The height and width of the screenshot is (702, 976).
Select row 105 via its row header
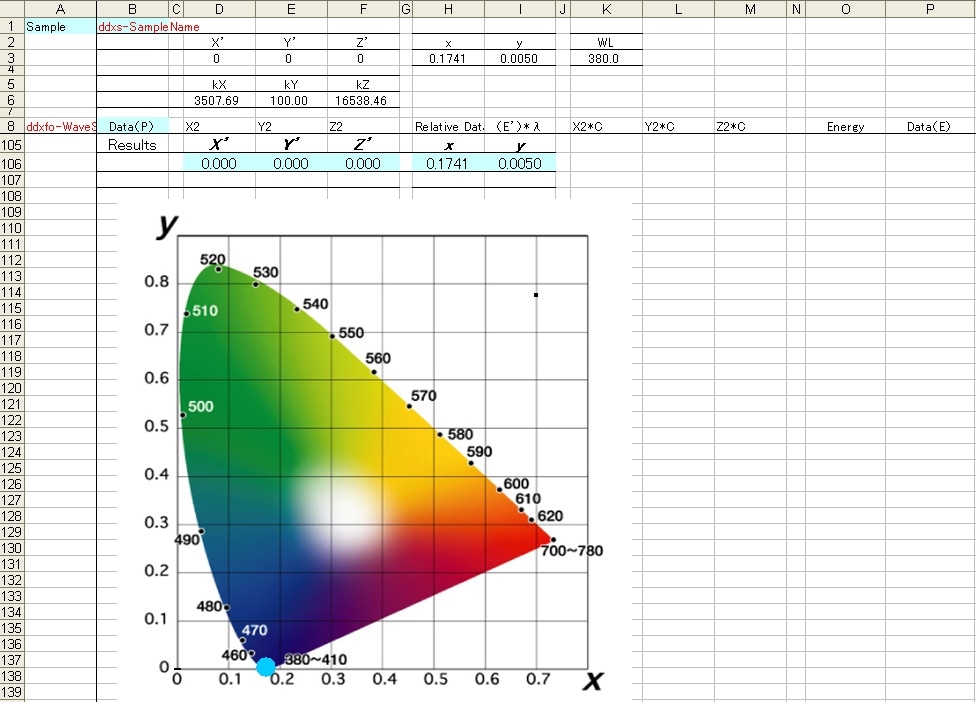(11, 145)
